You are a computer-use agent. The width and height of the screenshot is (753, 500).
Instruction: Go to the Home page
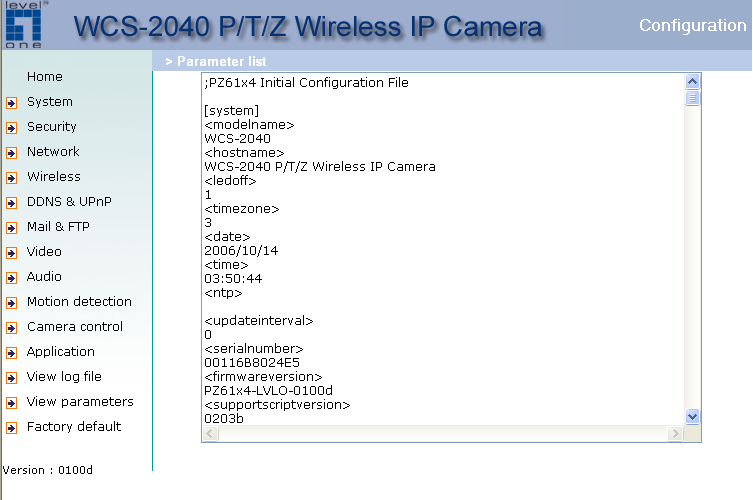pos(45,77)
